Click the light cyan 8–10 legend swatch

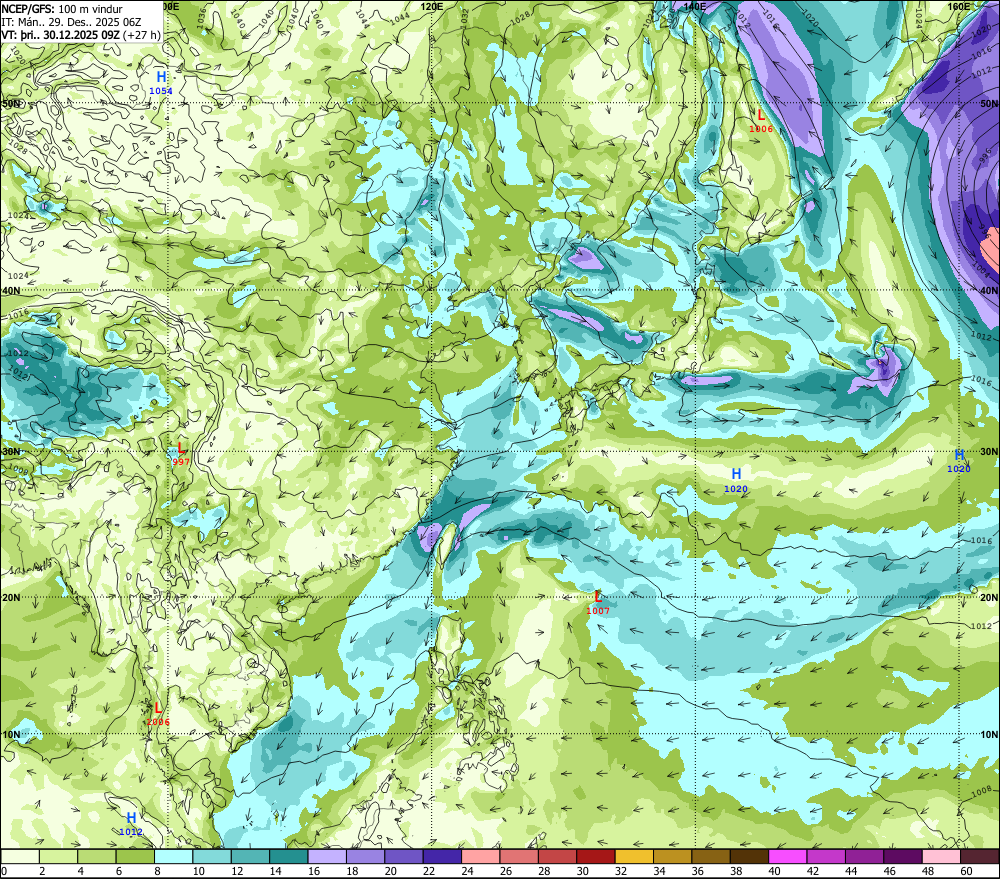[x=173, y=856]
